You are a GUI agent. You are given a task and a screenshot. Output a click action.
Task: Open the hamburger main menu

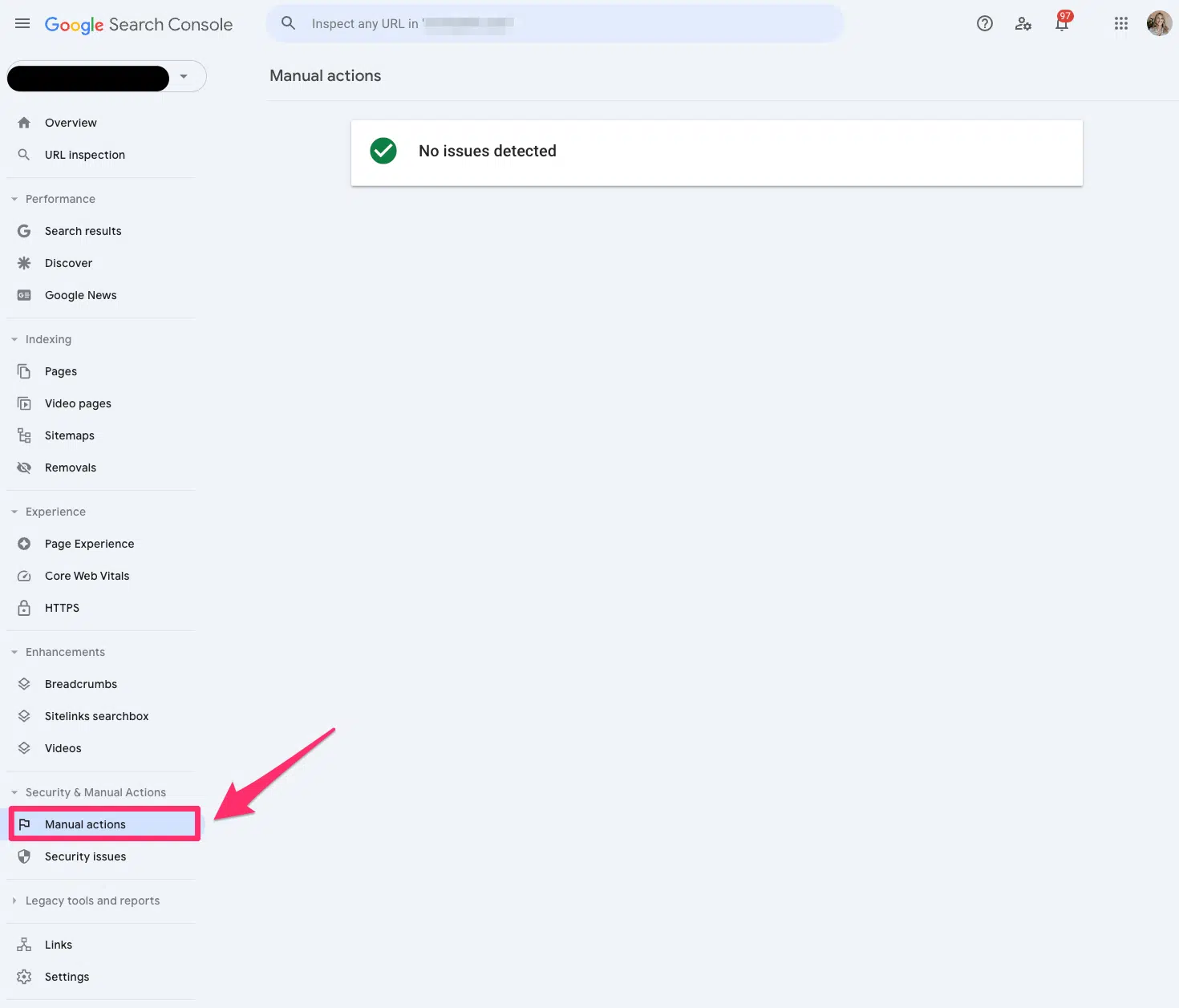[22, 24]
